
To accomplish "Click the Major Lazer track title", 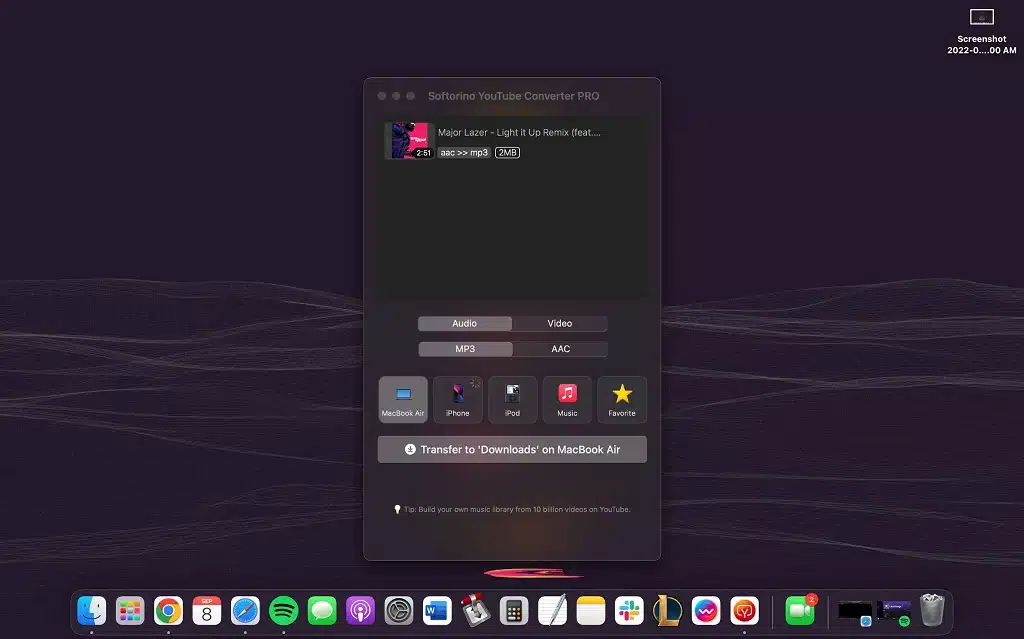I will point(519,132).
